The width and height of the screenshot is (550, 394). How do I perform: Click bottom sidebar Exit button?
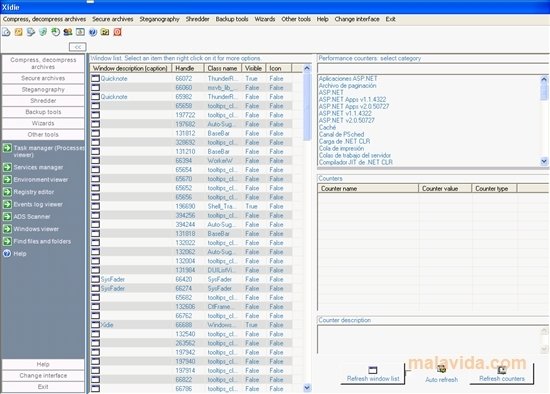(x=43, y=387)
